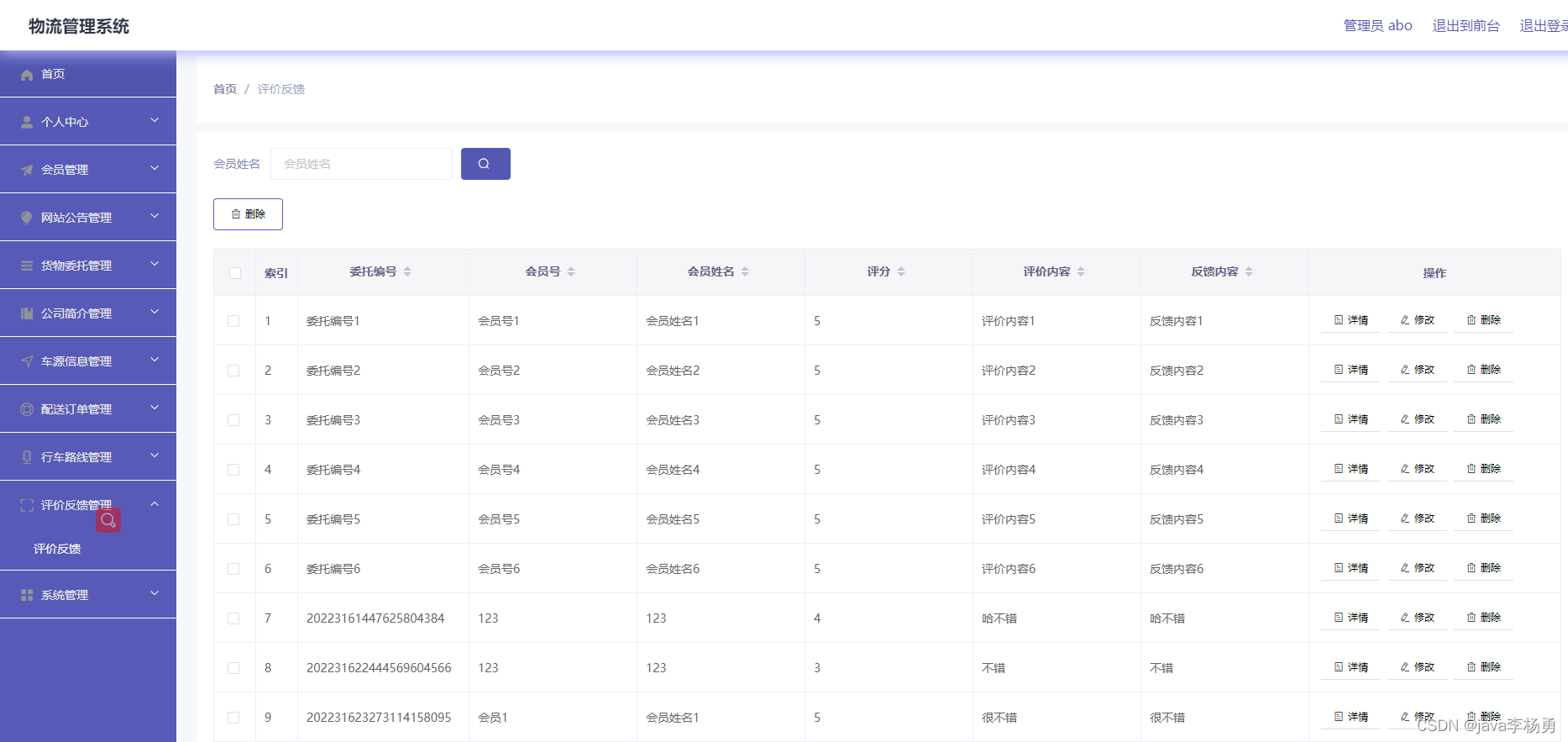Click the paper plane icon for 会员管理
The image size is (1568, 742).
(27, 171)
